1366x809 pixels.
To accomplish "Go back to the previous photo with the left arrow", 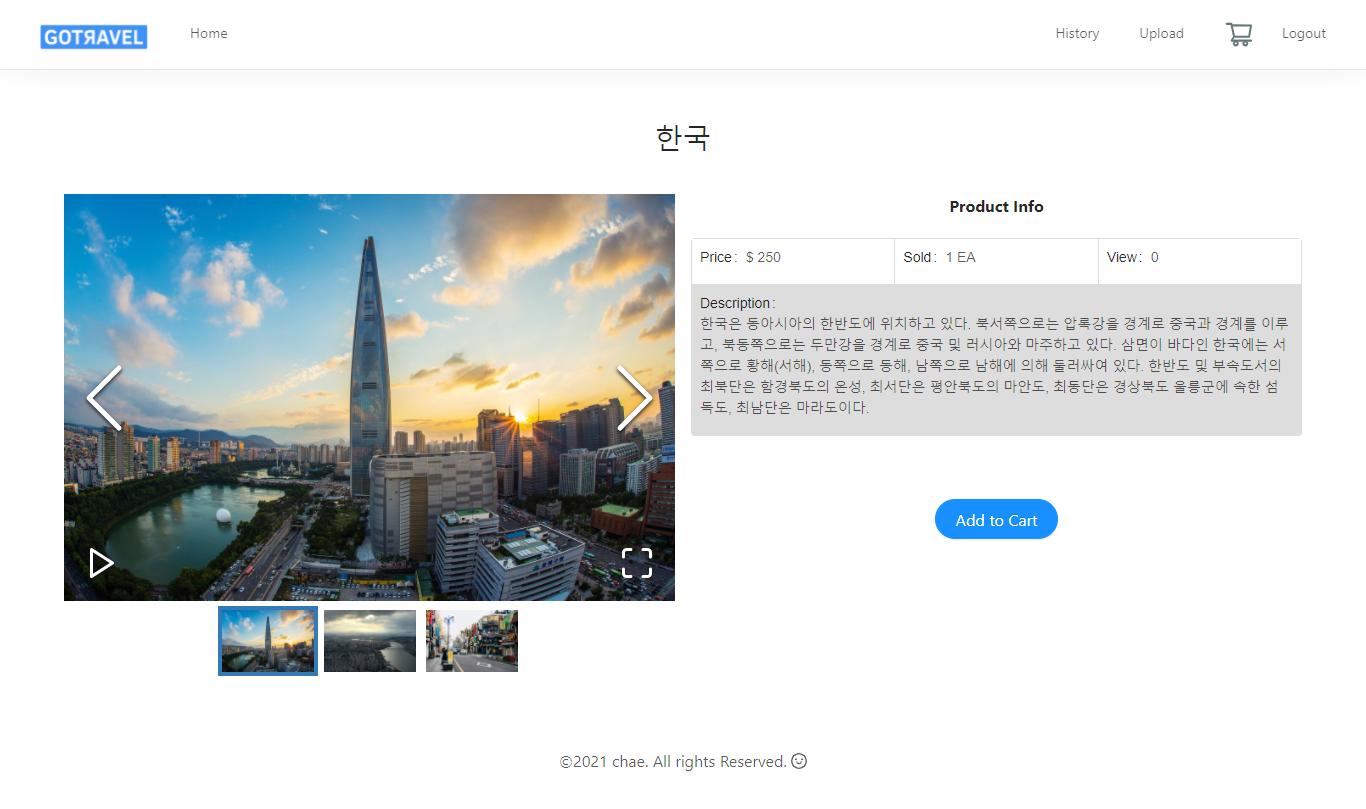I will (x=104, y=397).
